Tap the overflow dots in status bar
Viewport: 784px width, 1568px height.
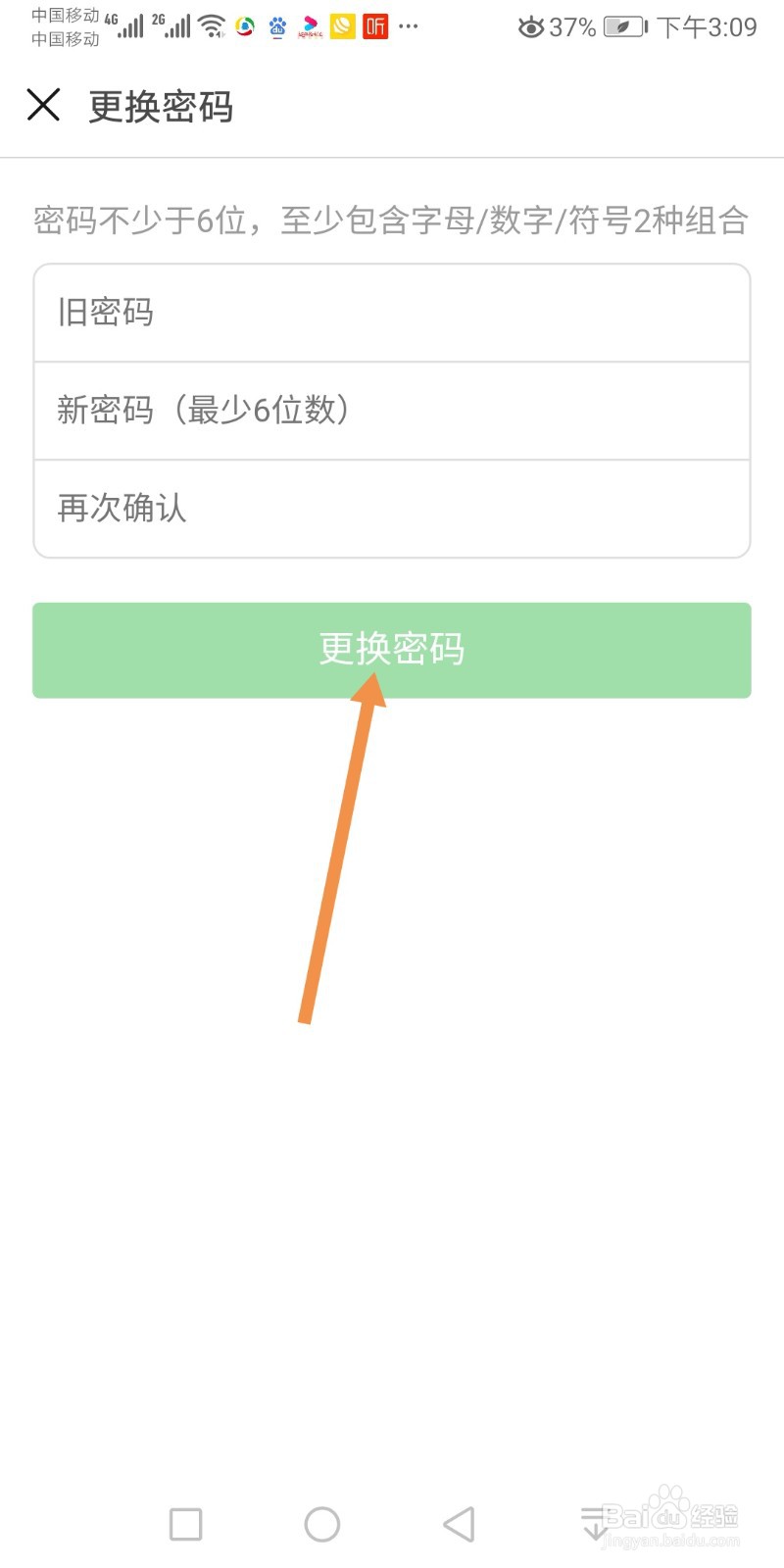pyautogui.click(x=409, y=29)
